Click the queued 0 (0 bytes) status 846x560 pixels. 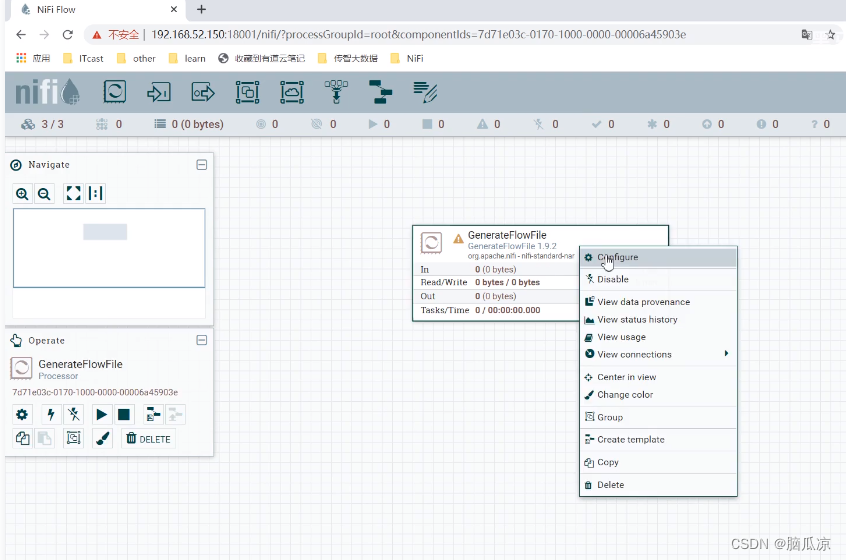pos(189,124)
